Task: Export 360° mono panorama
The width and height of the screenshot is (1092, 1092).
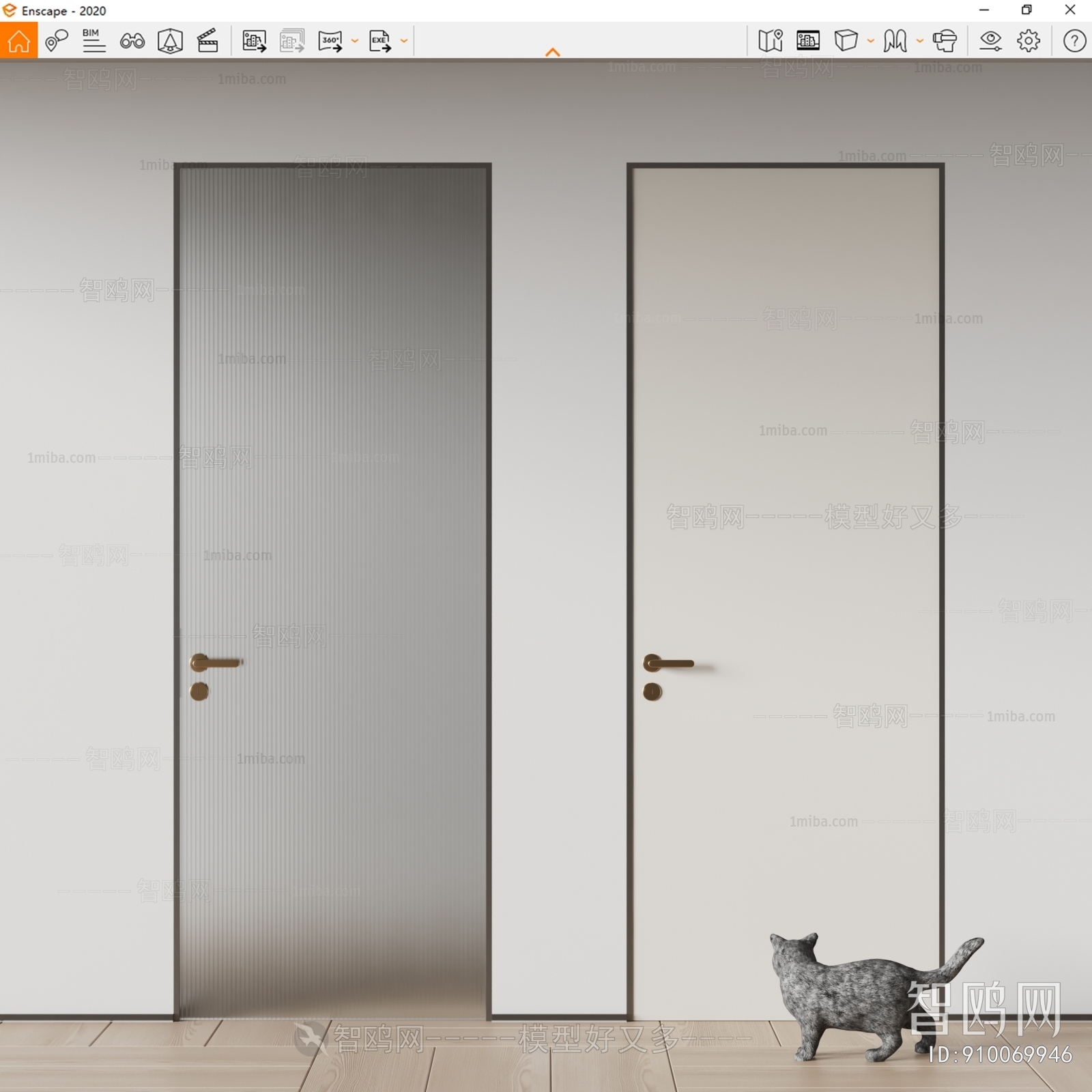Action: [x=330, y=41]
